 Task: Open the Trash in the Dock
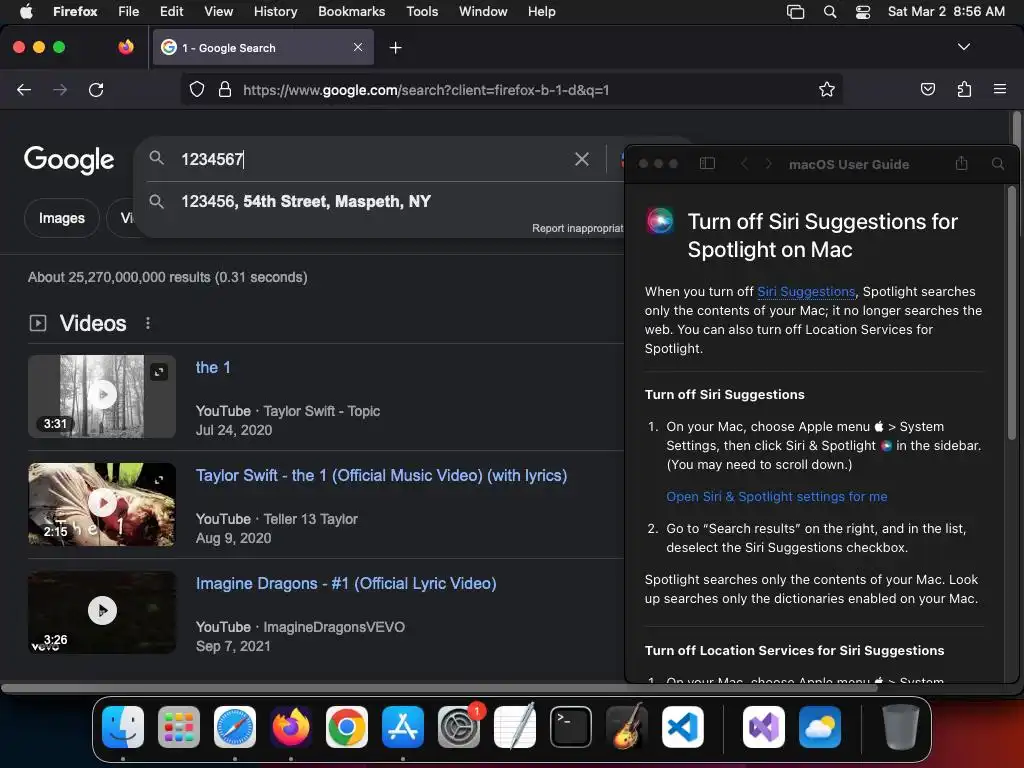(901, 727)
